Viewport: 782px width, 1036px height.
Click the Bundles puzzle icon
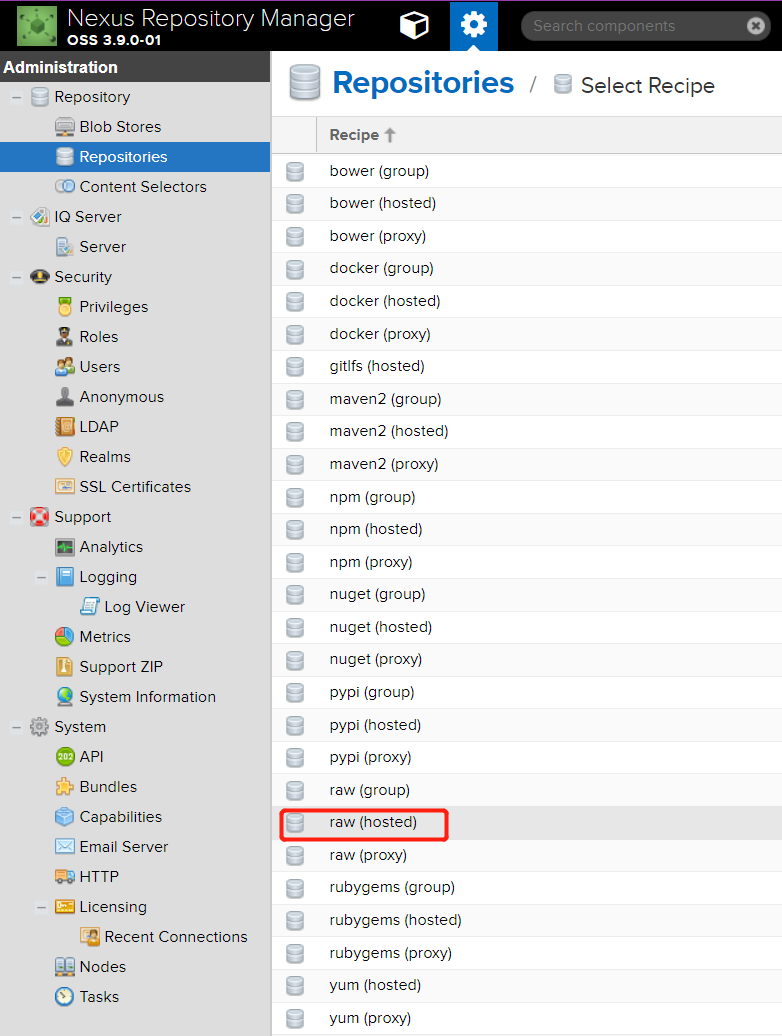pyautogui.click(x=65, y=787)
